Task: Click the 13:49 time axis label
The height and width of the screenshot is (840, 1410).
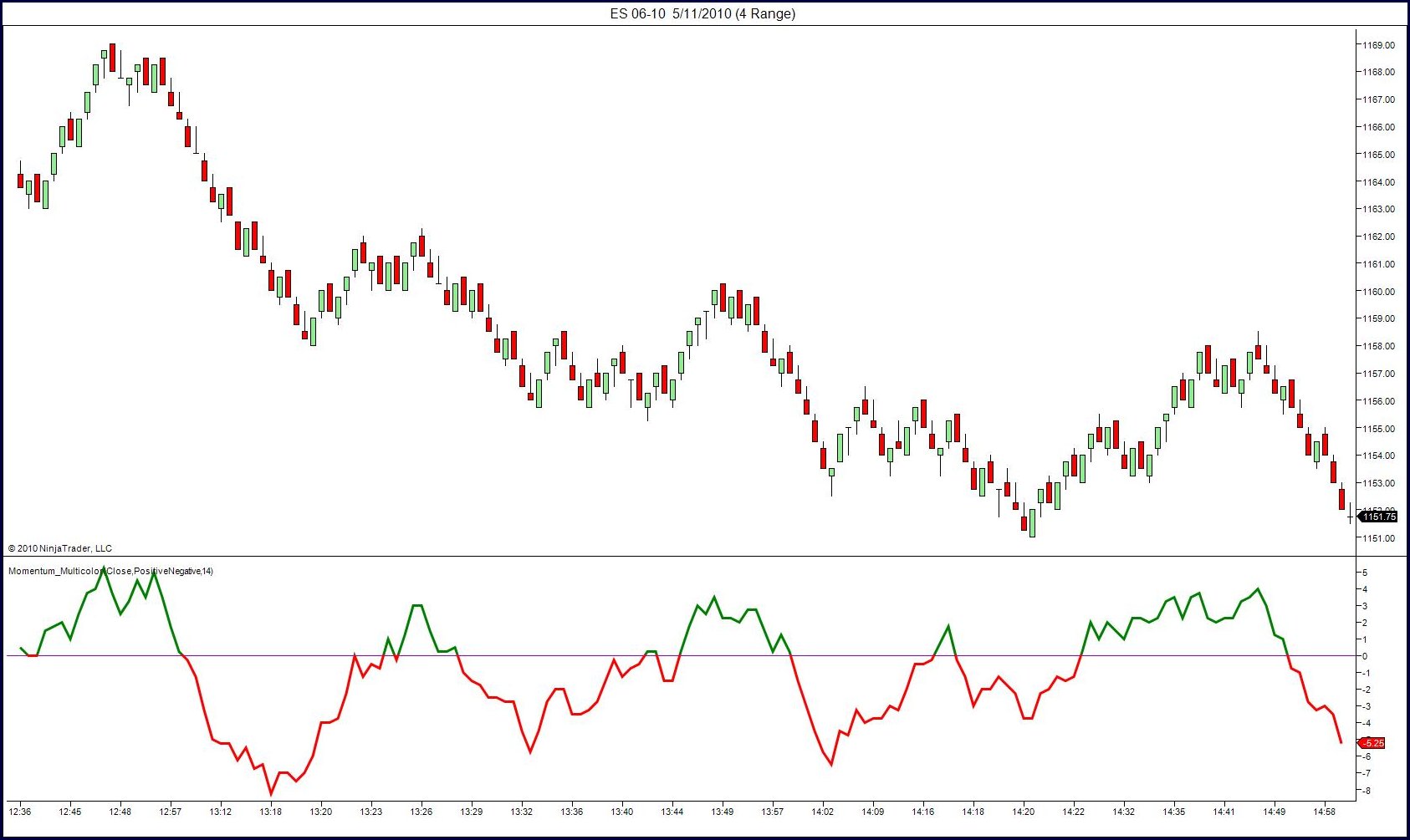Action: coord(723,812)
